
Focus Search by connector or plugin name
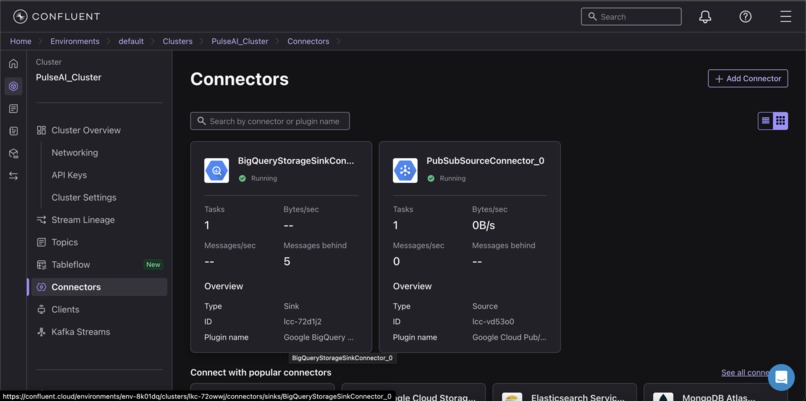click(270, 121)
